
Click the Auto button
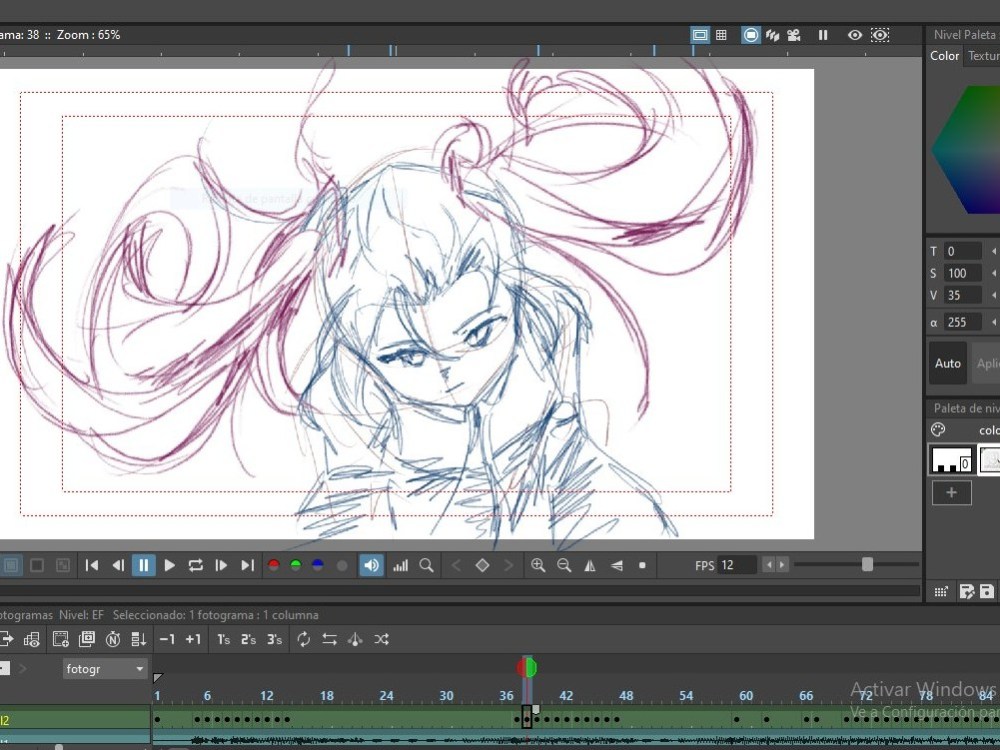pos(948,364)
